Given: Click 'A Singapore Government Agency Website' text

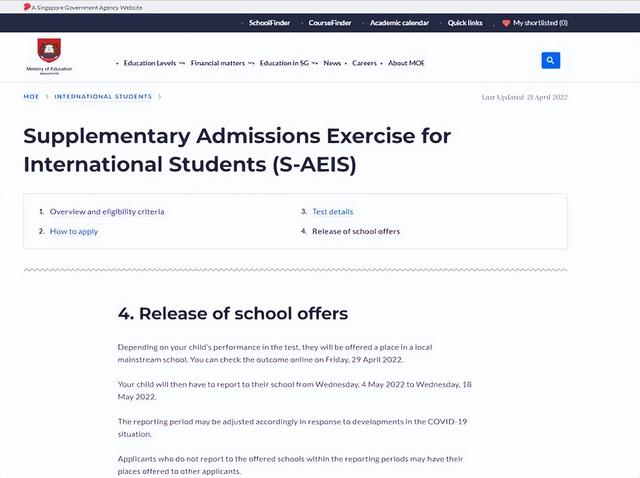Looking at the screenshot, I should (87, 7).
